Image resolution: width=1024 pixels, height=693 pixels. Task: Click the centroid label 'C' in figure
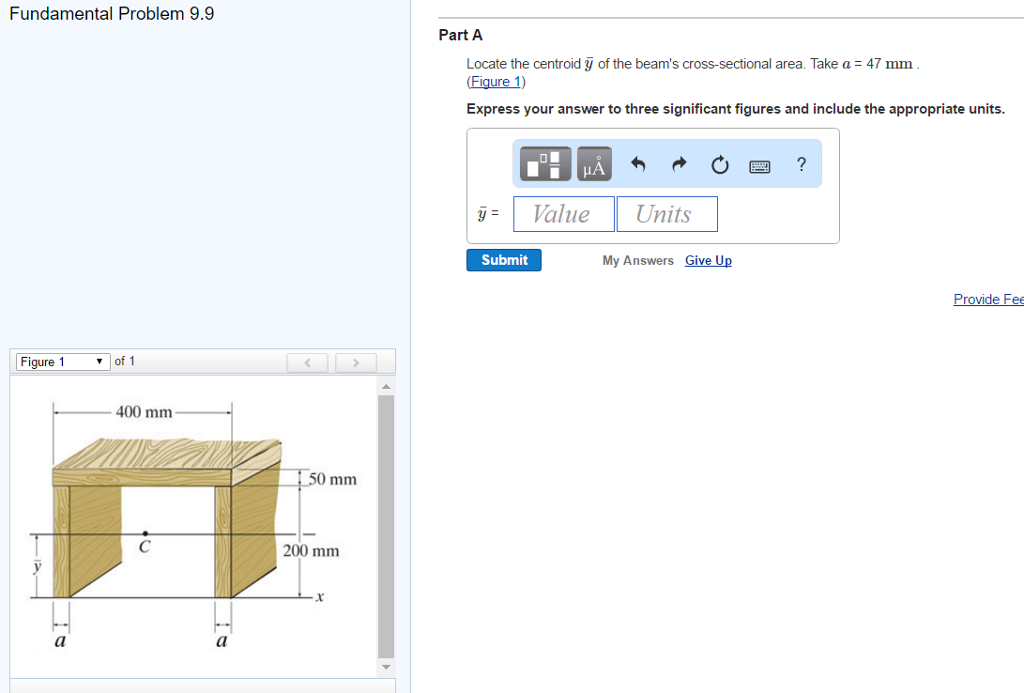[x=144, y=547]
